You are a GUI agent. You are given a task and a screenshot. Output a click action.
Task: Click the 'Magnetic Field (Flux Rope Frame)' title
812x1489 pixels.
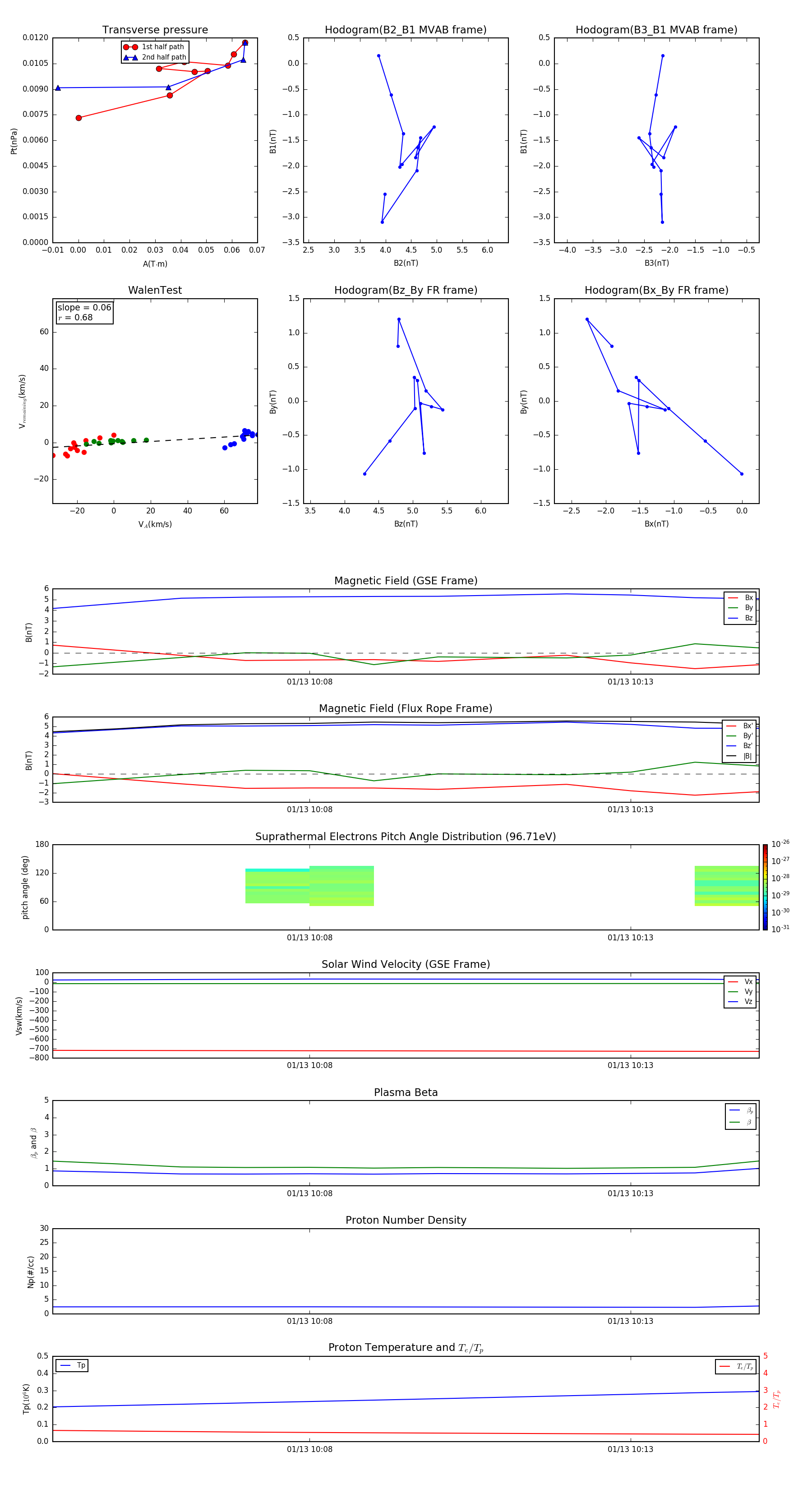pos(406,709)
